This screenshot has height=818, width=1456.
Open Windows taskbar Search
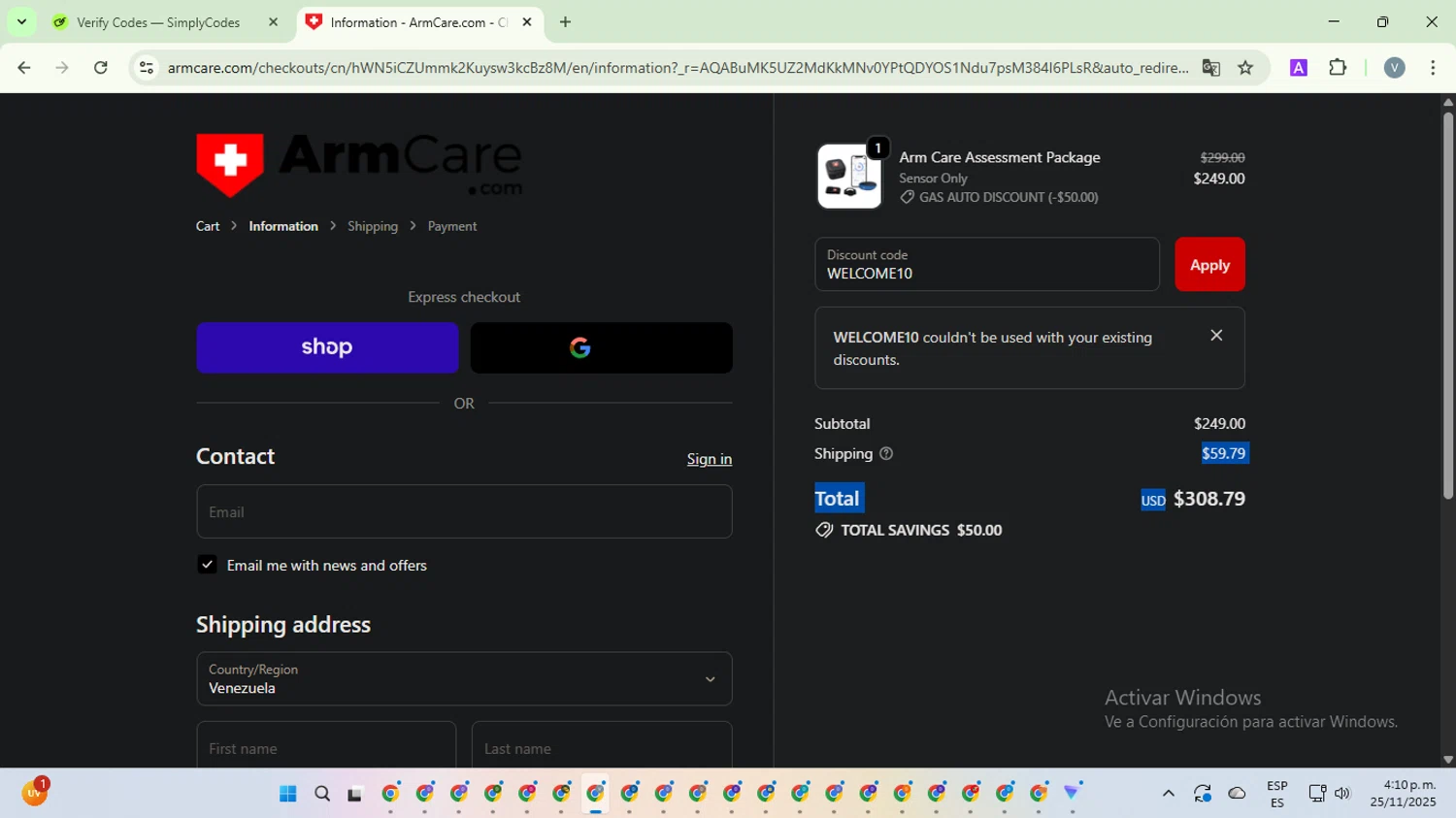[x=322, y=794]
